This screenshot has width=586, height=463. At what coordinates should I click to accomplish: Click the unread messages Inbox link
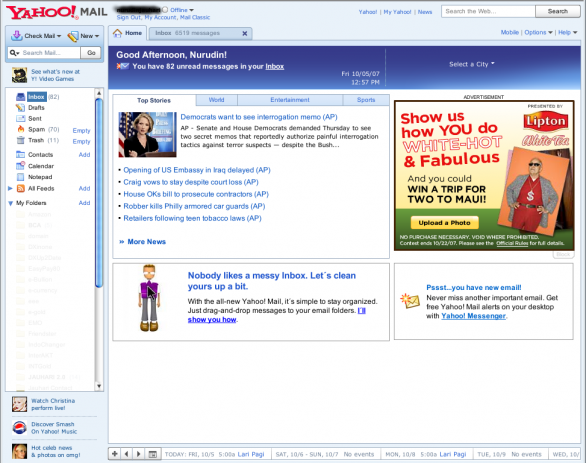pyautogui.click(x=275, y=67)
